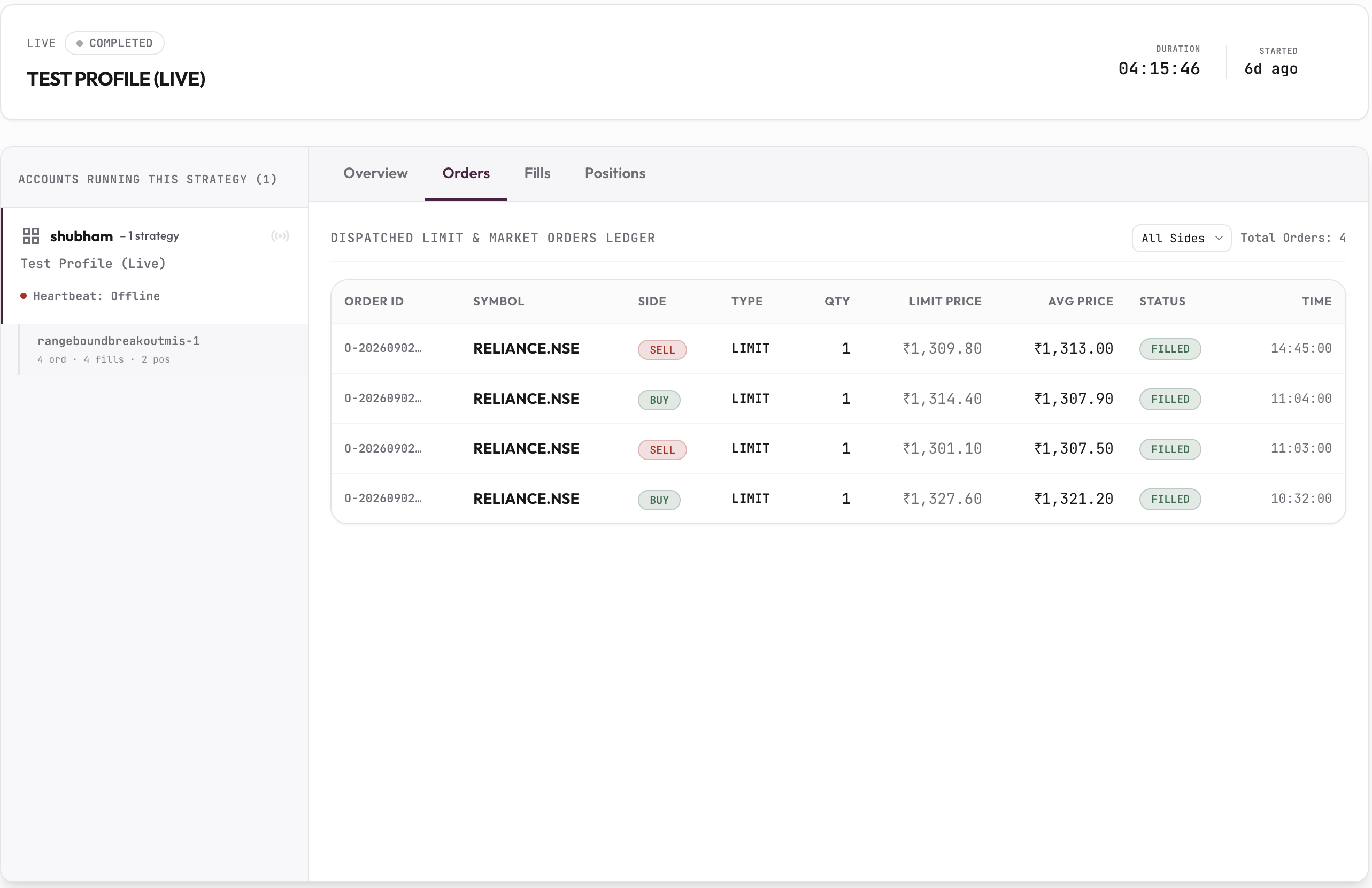Click the QTY column header
Viewport: 1372px width, 888px height.
[837, 301]
